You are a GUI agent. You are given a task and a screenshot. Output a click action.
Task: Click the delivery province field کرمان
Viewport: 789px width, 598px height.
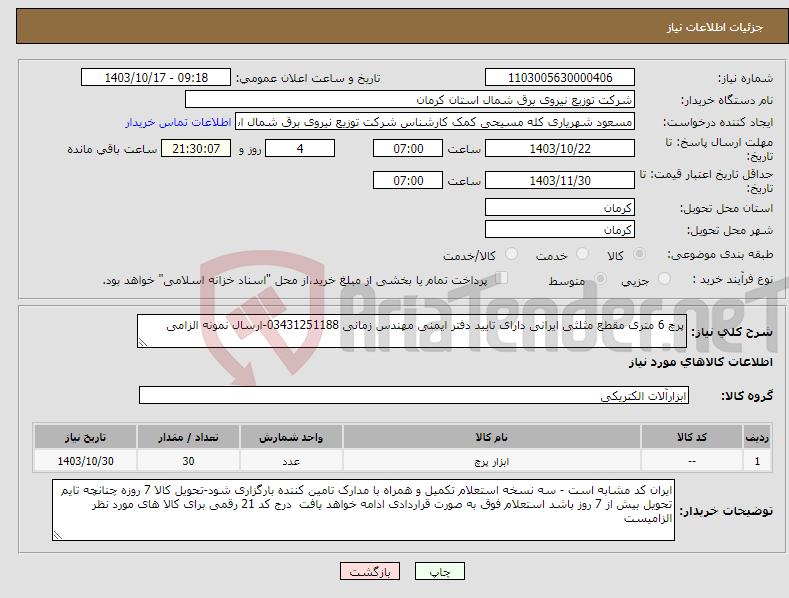[x=560, y=207]
